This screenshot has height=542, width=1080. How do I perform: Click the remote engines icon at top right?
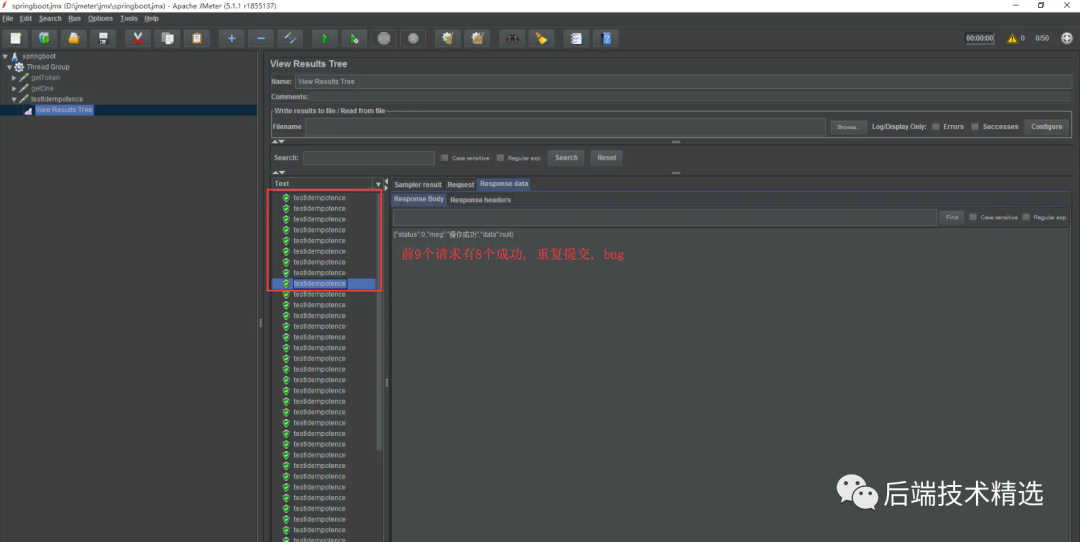point(1066,39)
